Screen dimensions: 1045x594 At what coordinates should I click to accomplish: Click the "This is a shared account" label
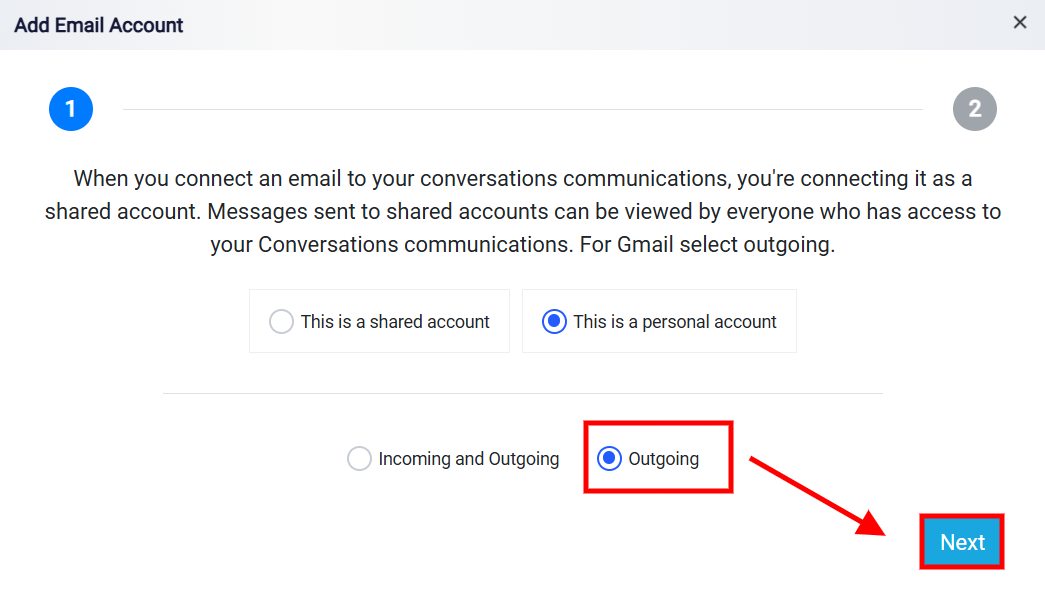[x=395, y=322]
